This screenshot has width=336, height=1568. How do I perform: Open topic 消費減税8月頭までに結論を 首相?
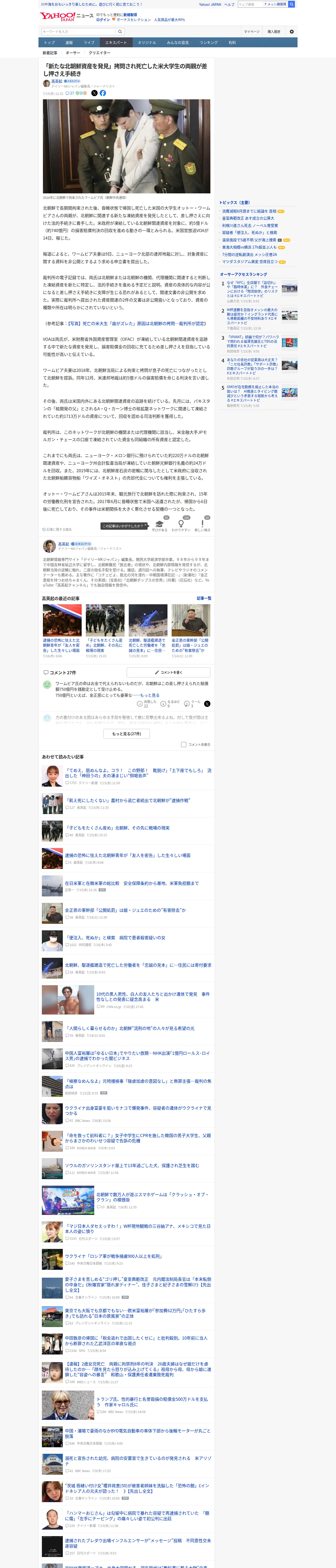pyautogui.click(x=249, y=211)
